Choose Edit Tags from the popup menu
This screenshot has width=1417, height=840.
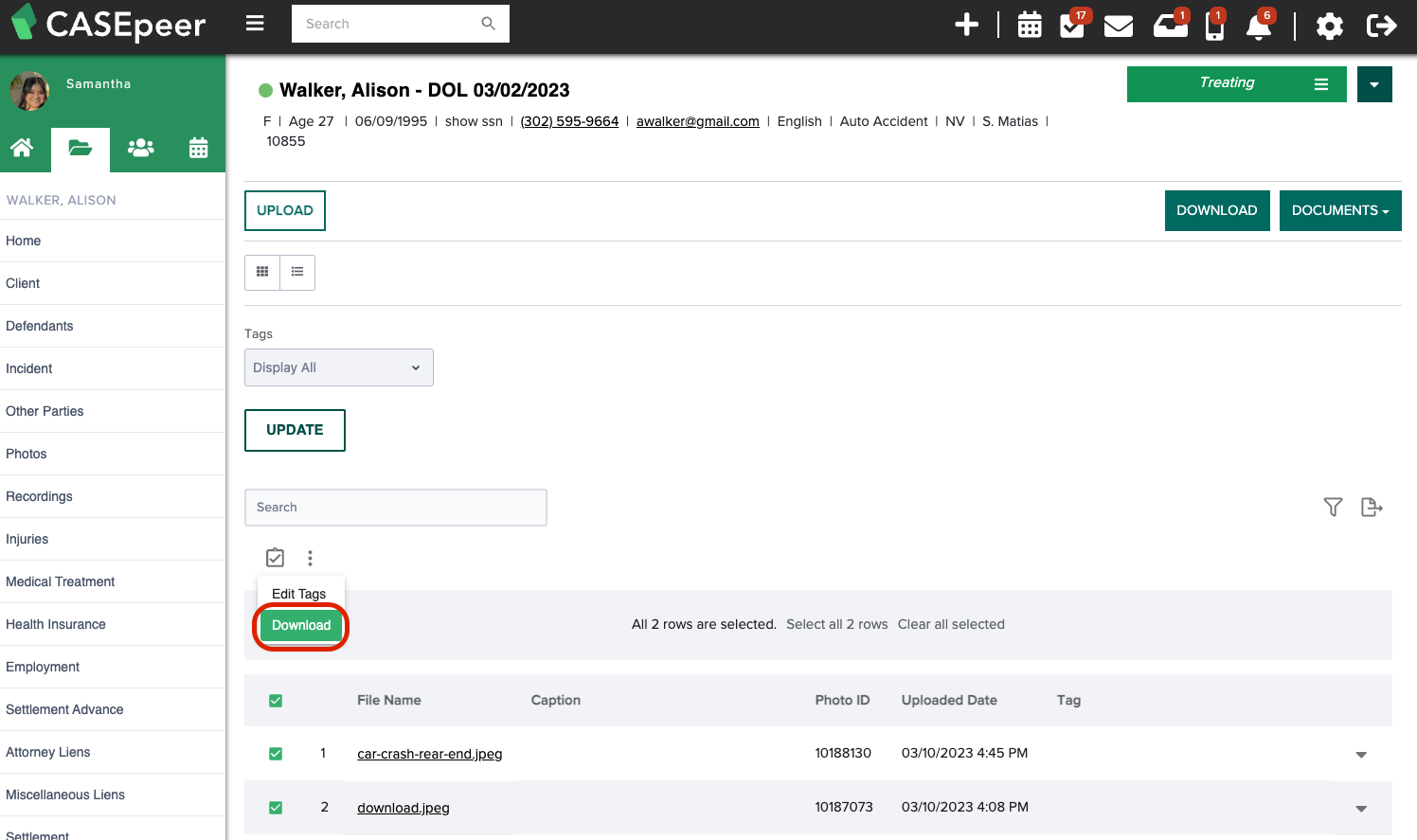click(299, 594)
